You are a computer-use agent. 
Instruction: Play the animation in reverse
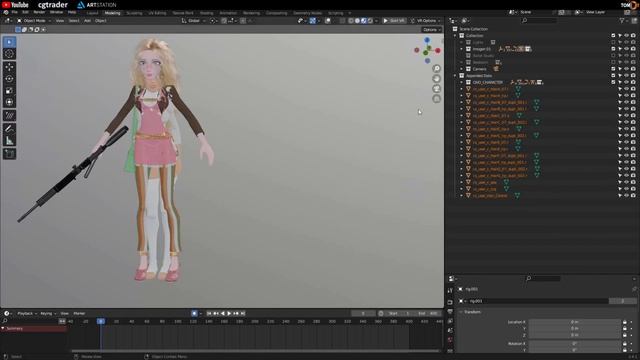pos(222,313)
